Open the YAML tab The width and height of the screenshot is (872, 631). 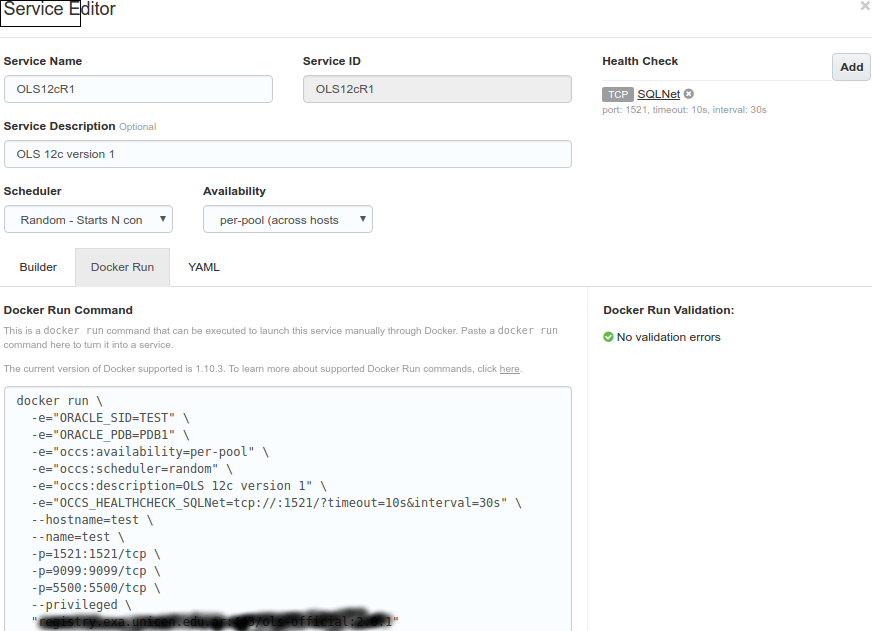[204, 268]
